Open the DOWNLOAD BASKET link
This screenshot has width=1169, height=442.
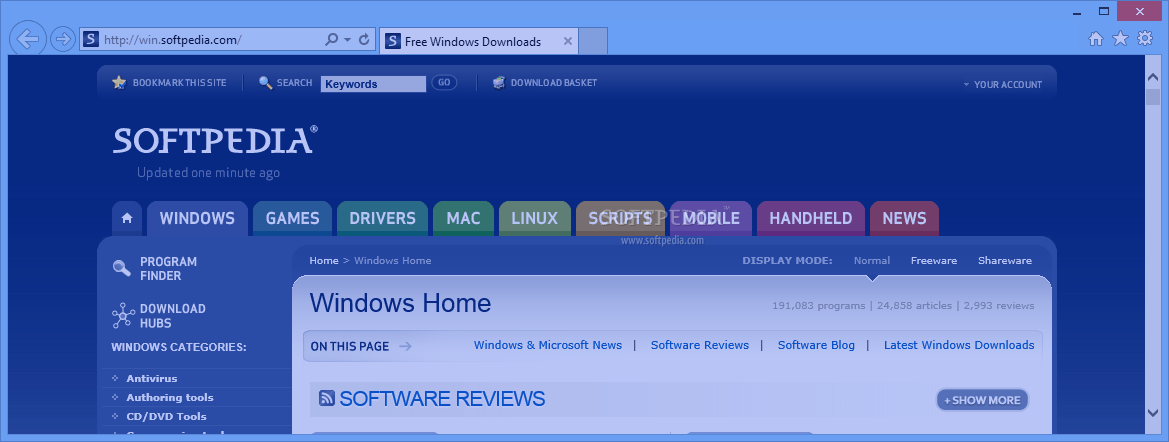pyautogui.click(x=553, y=83)
